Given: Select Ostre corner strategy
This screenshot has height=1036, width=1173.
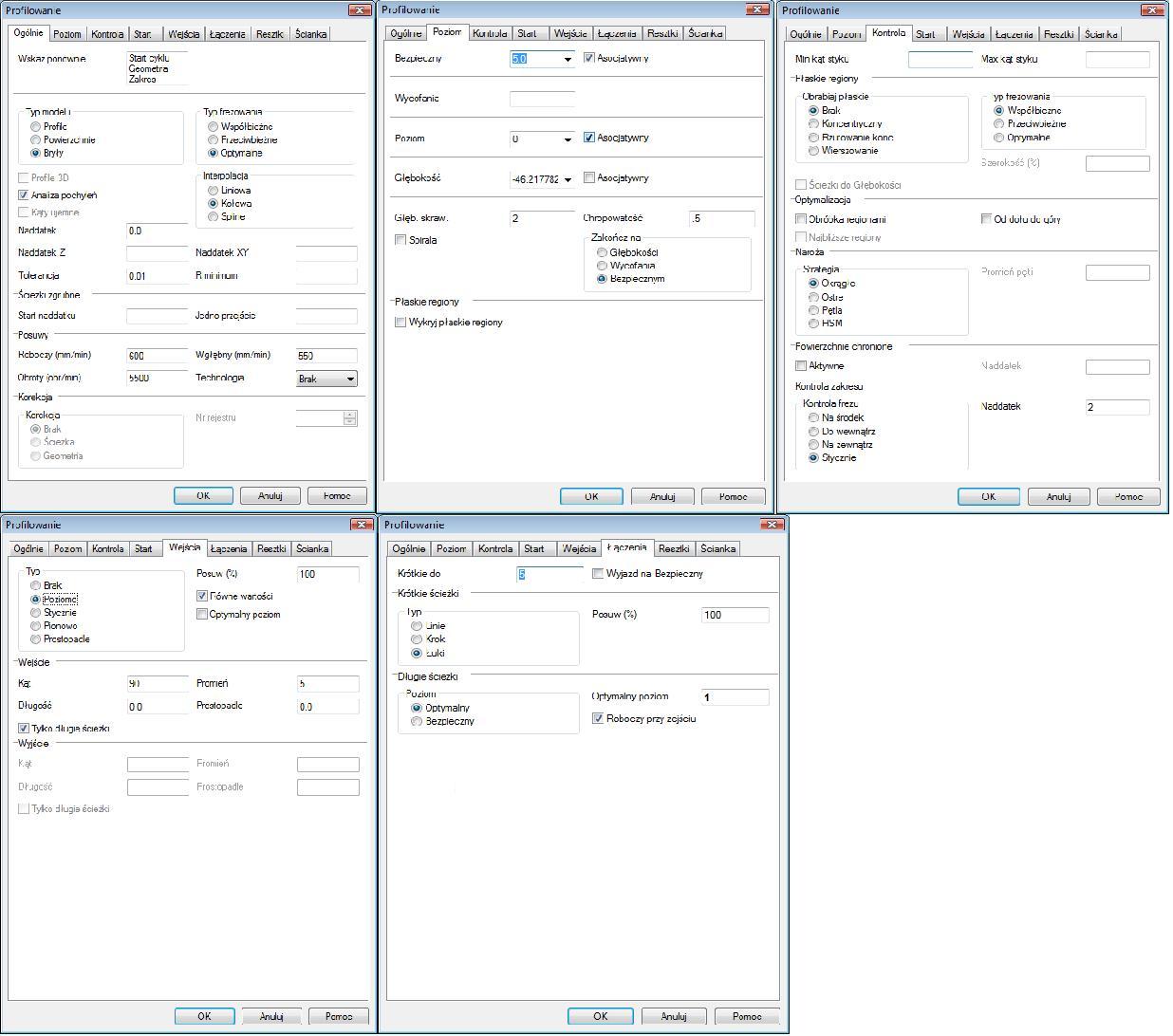Looking at the screenshot, I should [813, 297].
